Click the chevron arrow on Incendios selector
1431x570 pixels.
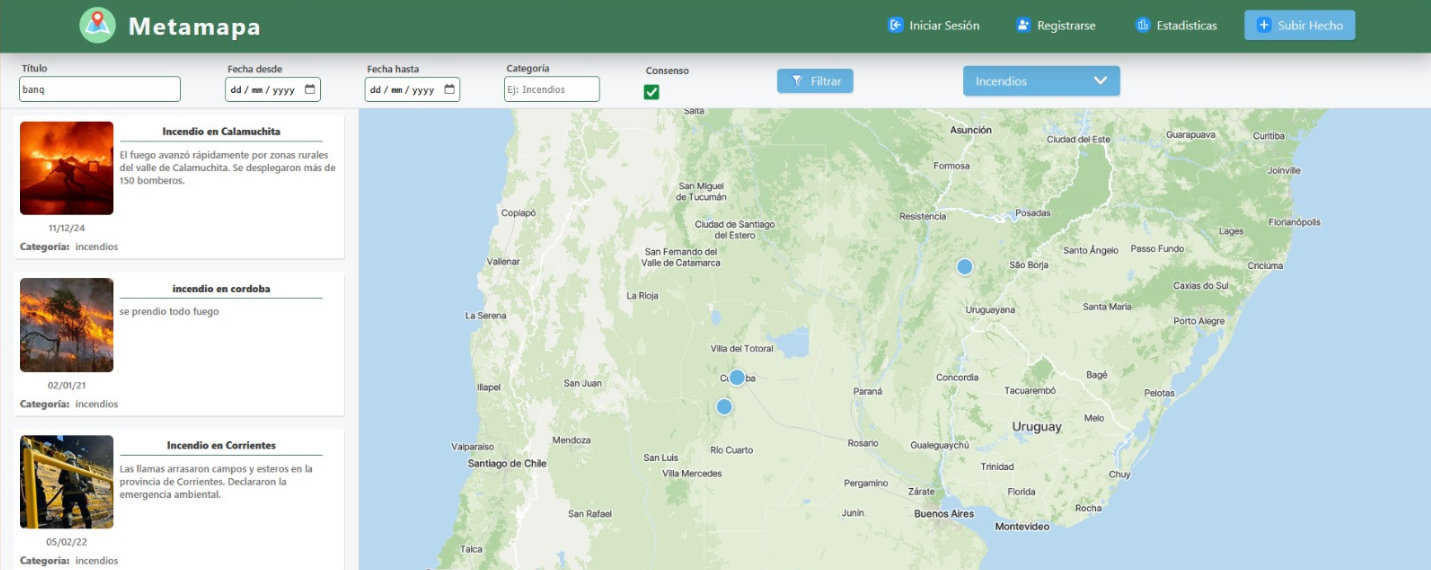(1100, 81)
